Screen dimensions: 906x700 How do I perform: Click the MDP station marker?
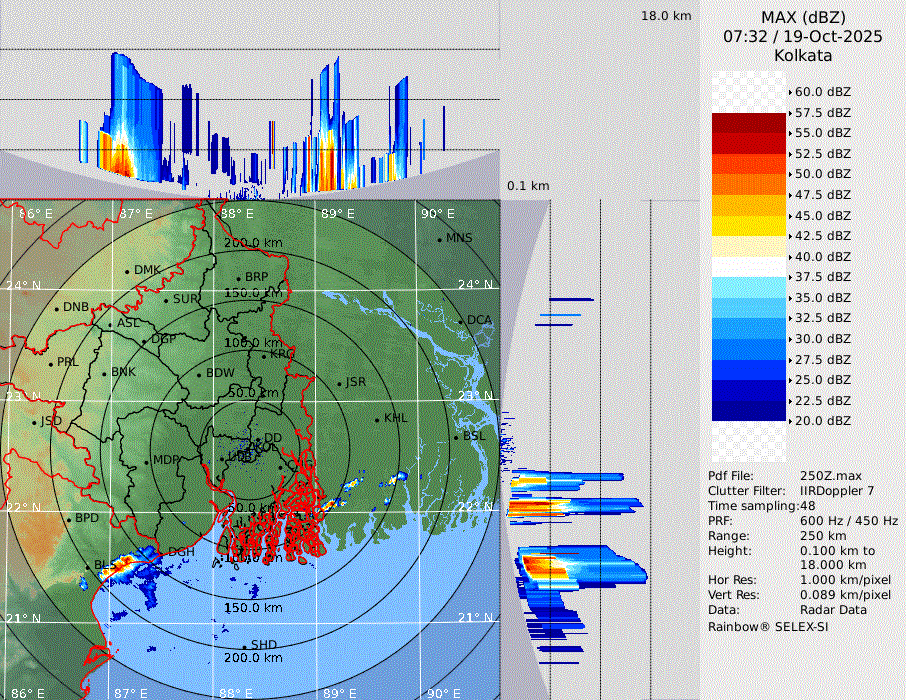point(146,461)
